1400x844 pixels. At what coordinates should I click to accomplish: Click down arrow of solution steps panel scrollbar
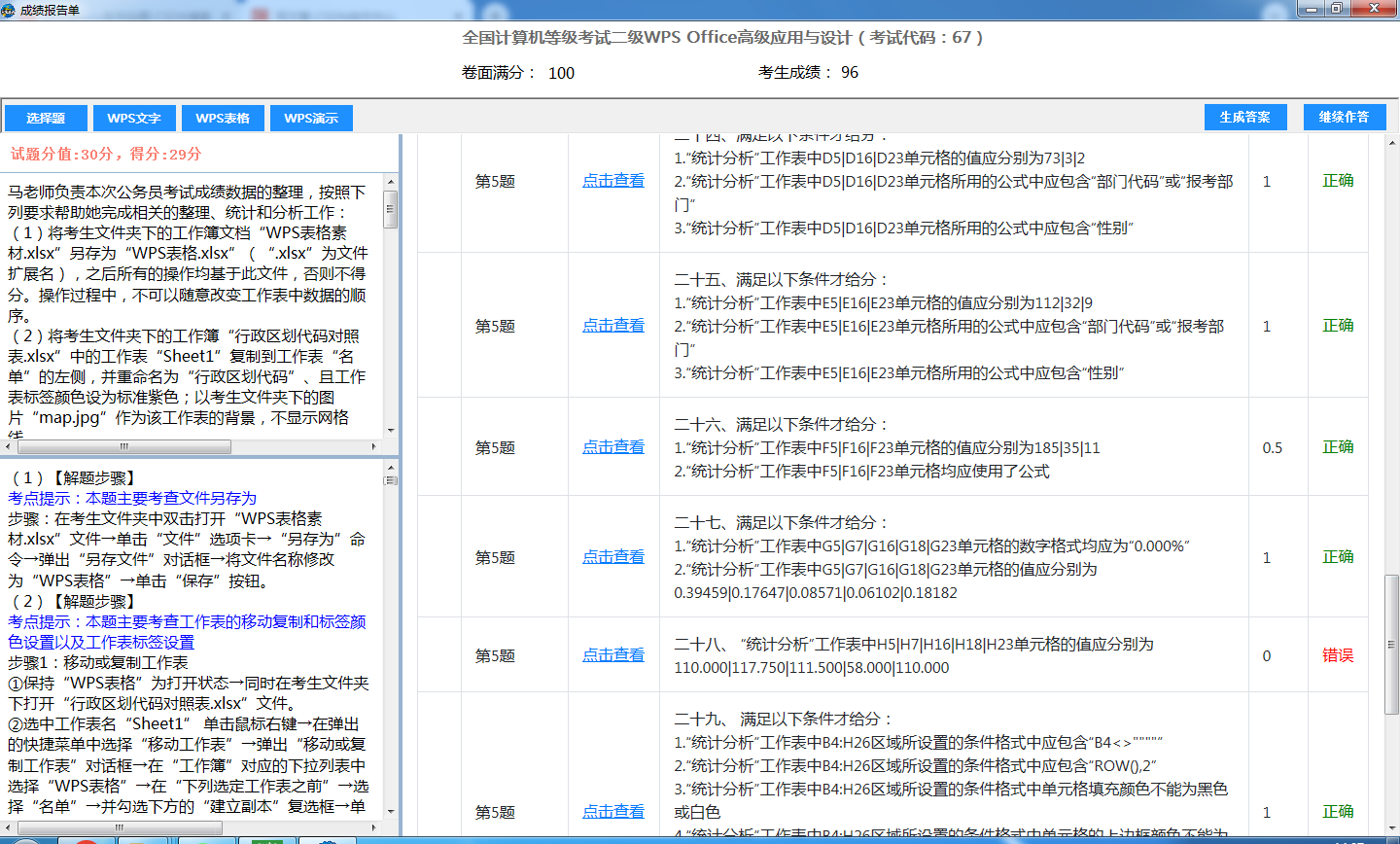click(391, 812)
